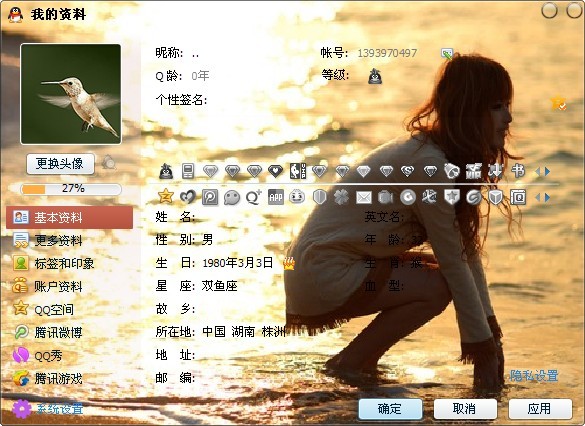Click the birthday crown icon beside the birth date

289,264
